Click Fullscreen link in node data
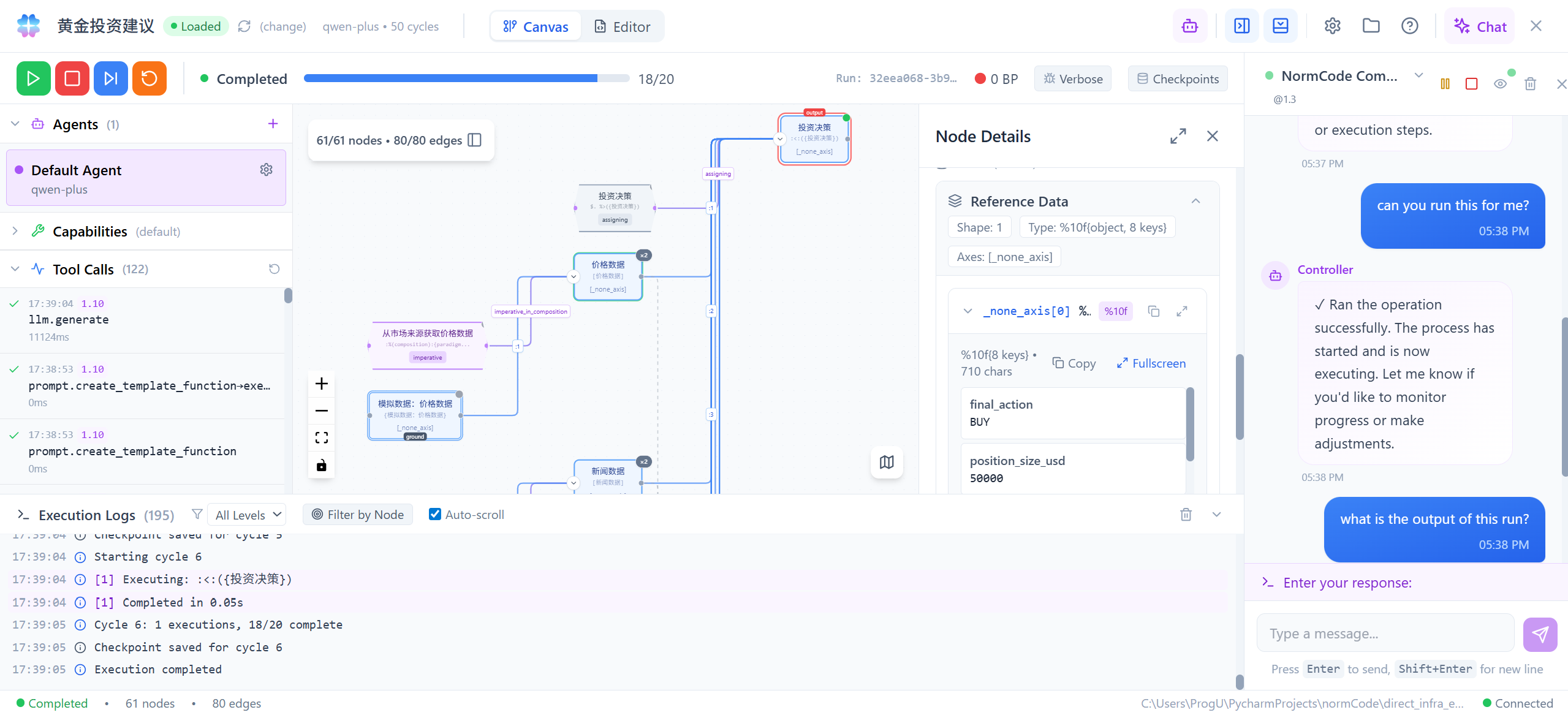Image resolution: width=1568 pixels, height=715 pixels. tap(1151, 363)
